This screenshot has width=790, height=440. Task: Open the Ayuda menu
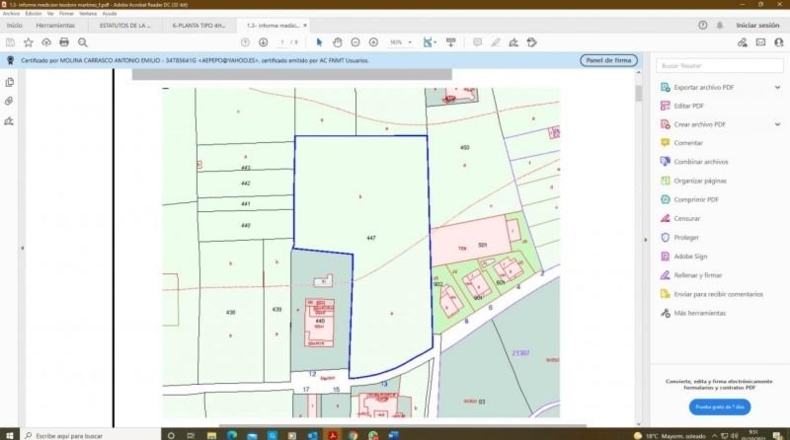tap(109, 14)
